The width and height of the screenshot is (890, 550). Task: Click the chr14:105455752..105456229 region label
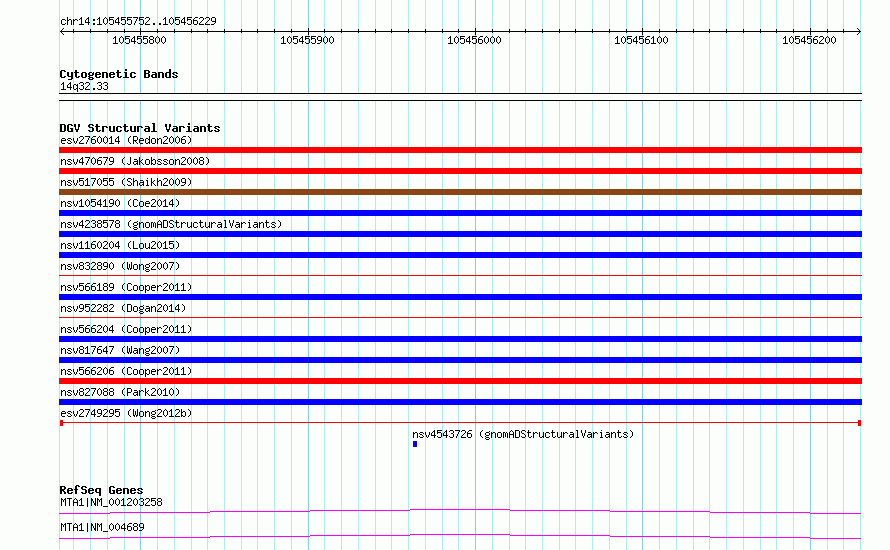point(138,21)
